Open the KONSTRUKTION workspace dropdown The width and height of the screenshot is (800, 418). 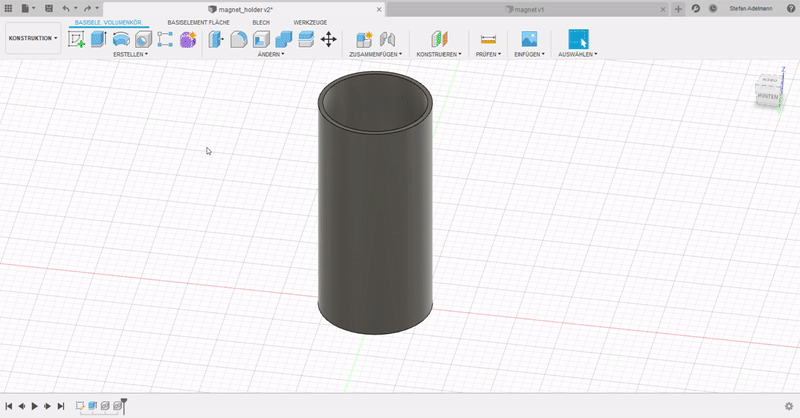[x=33, y=39]
